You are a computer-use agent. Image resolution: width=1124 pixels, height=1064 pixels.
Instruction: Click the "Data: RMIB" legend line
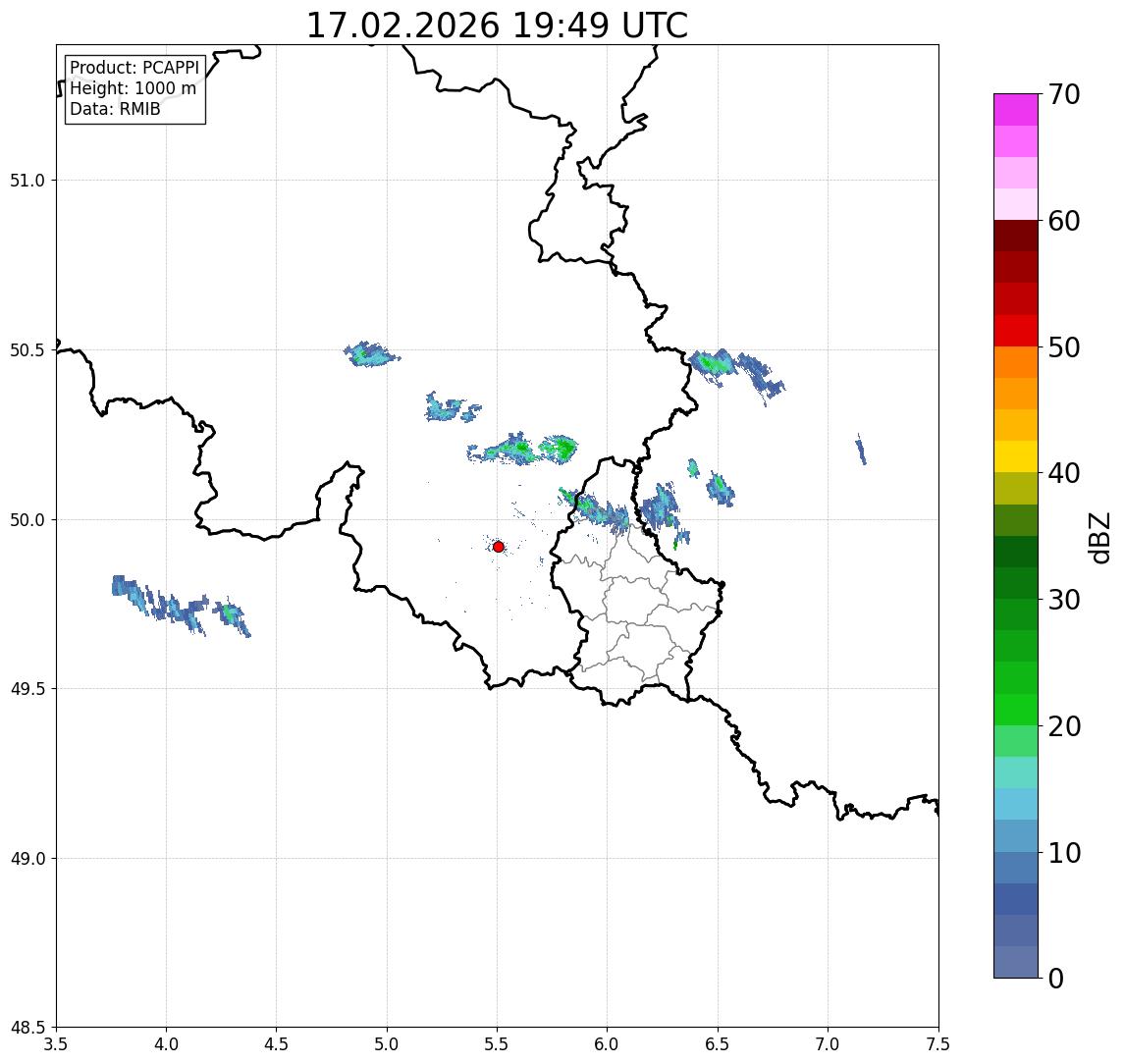pos(115,109)
